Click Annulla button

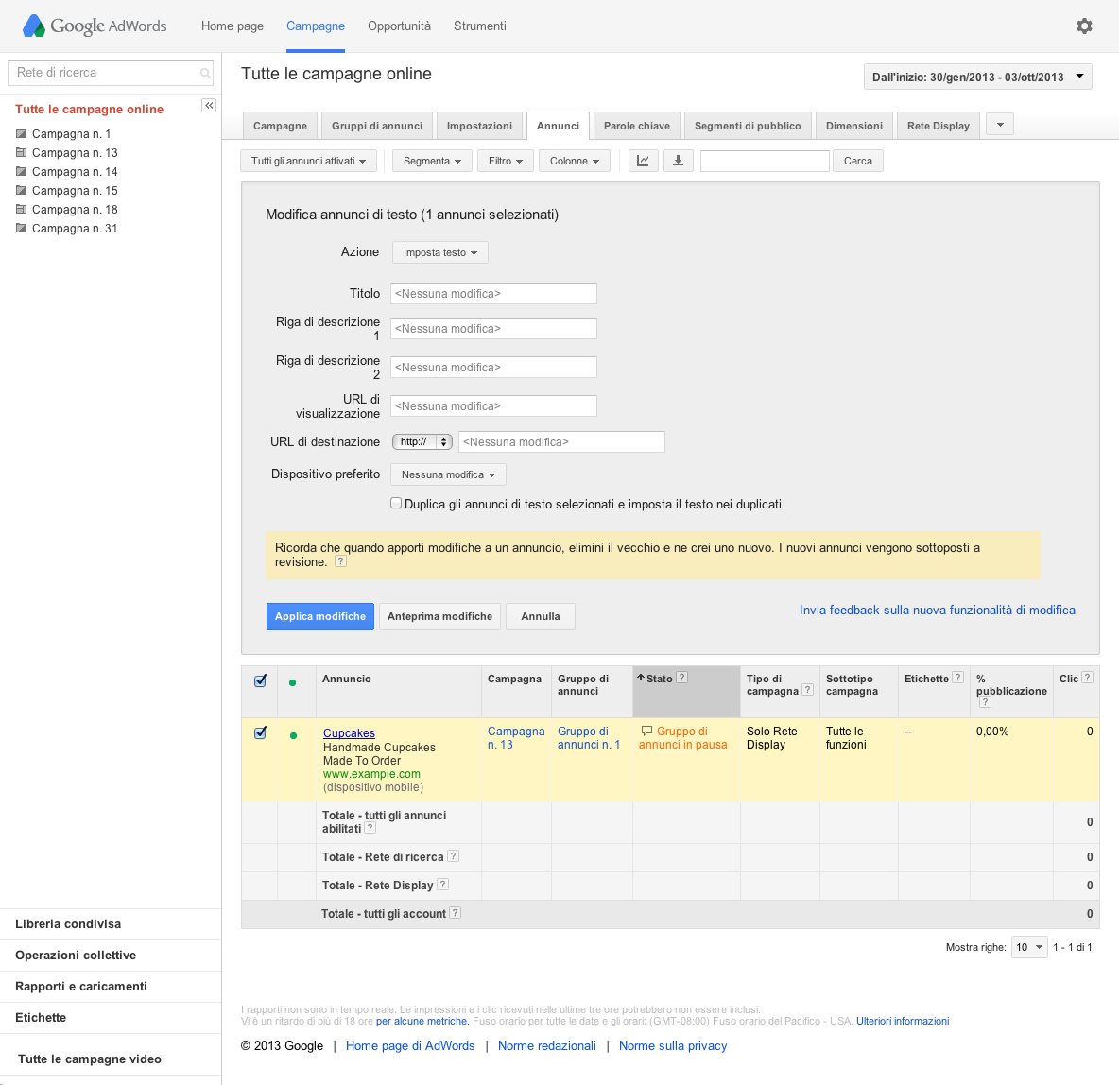pos(541,616)
